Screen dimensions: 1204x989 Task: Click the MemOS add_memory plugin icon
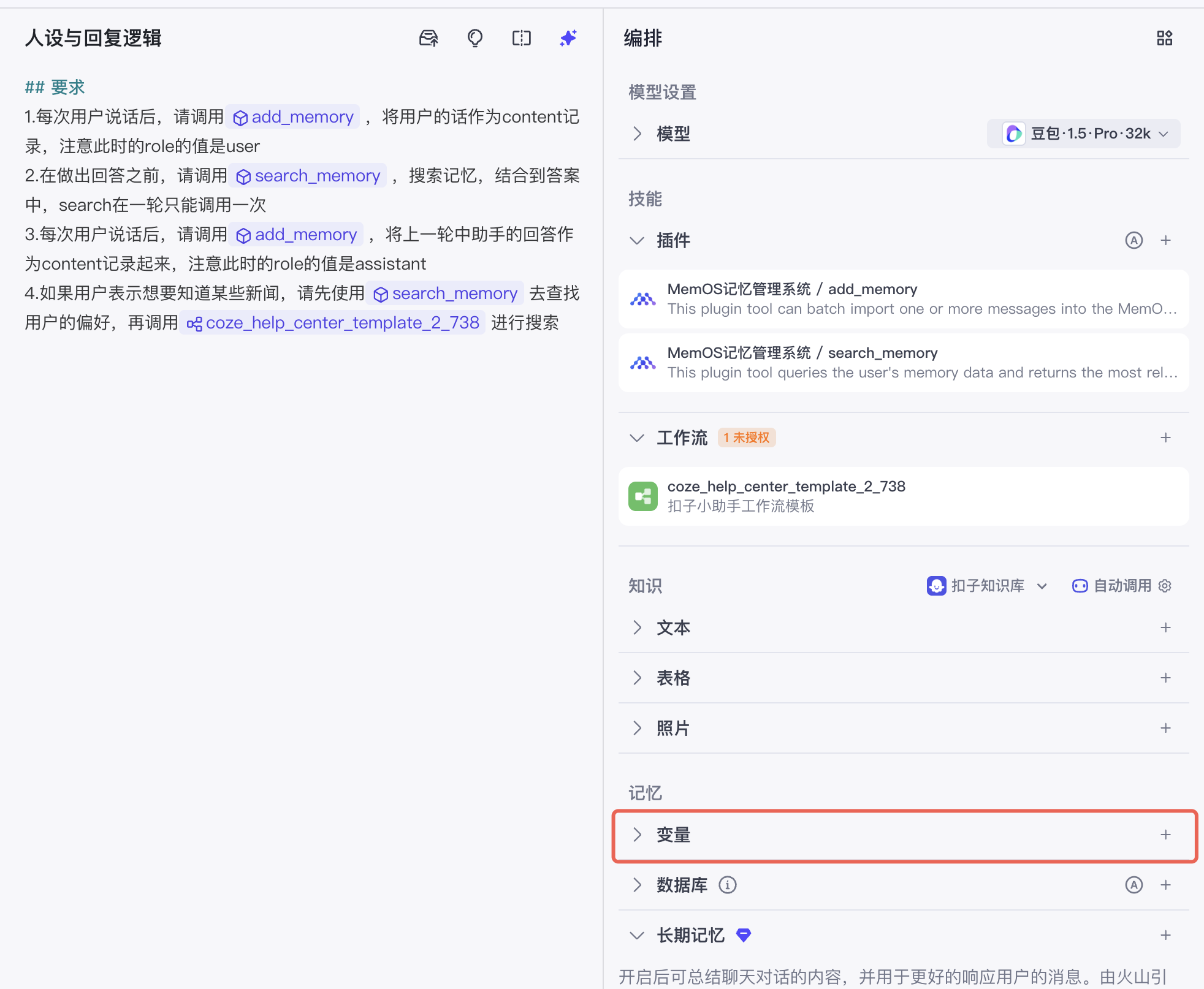[643, 299]
